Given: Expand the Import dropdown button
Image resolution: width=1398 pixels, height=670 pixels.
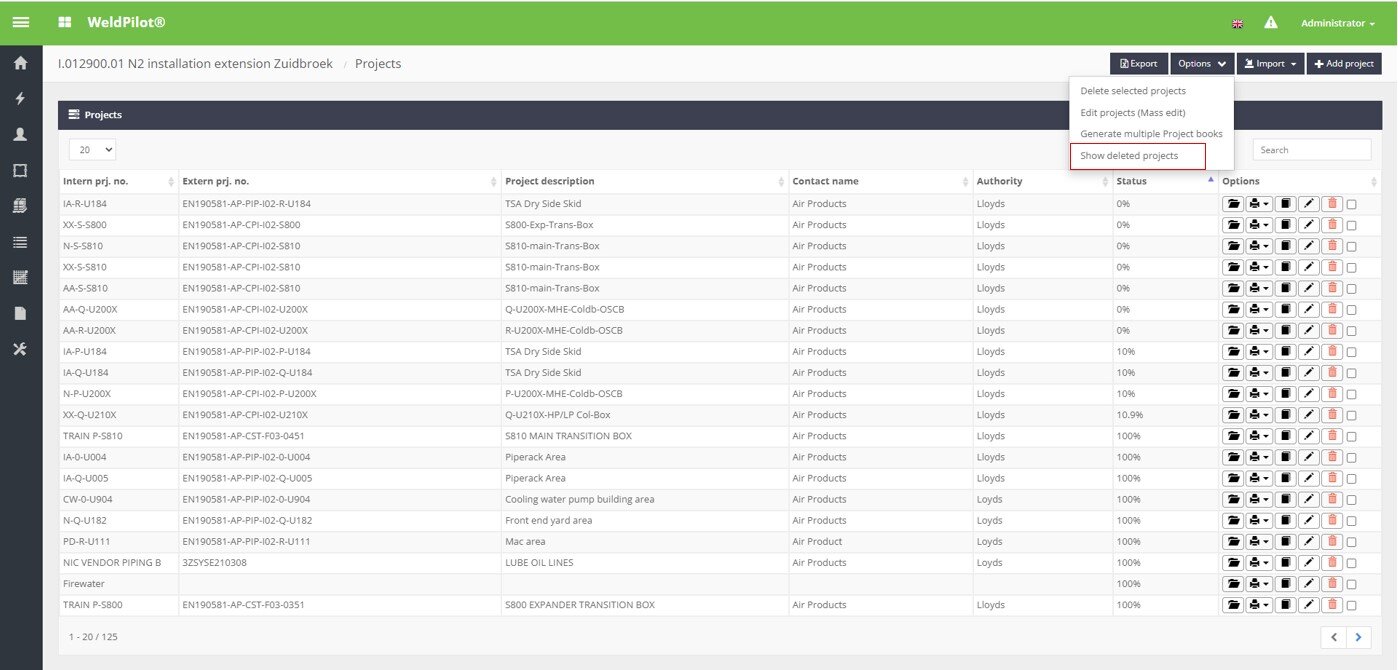Looking at the screenshot, I should click(x=1270, y=64).
